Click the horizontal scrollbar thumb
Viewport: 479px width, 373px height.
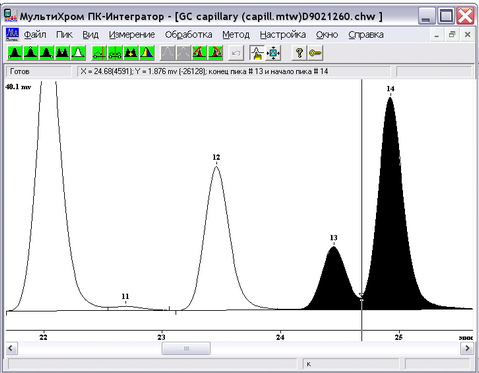pos(186,348)
